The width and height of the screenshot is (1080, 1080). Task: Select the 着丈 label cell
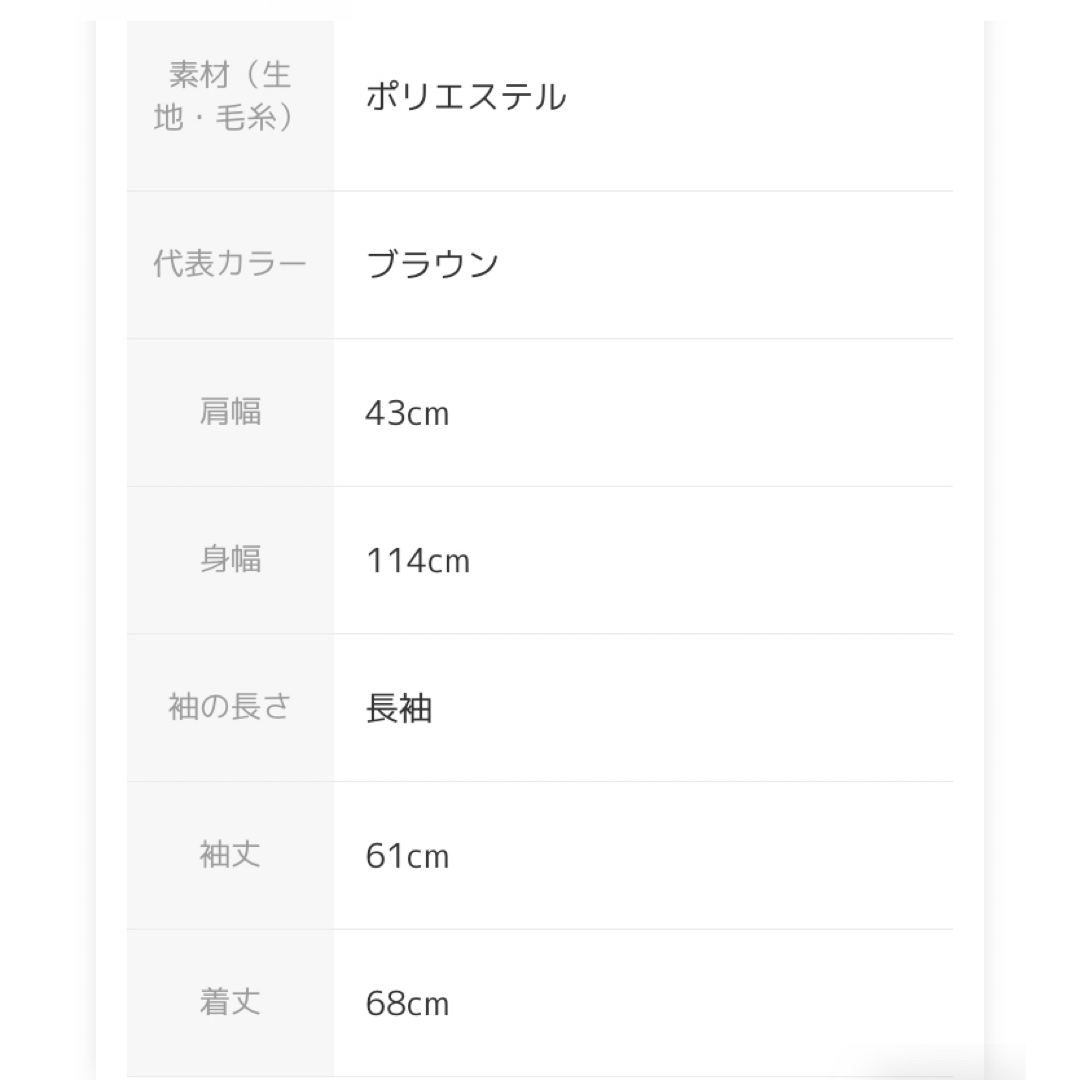click(x=230, y=1002)
